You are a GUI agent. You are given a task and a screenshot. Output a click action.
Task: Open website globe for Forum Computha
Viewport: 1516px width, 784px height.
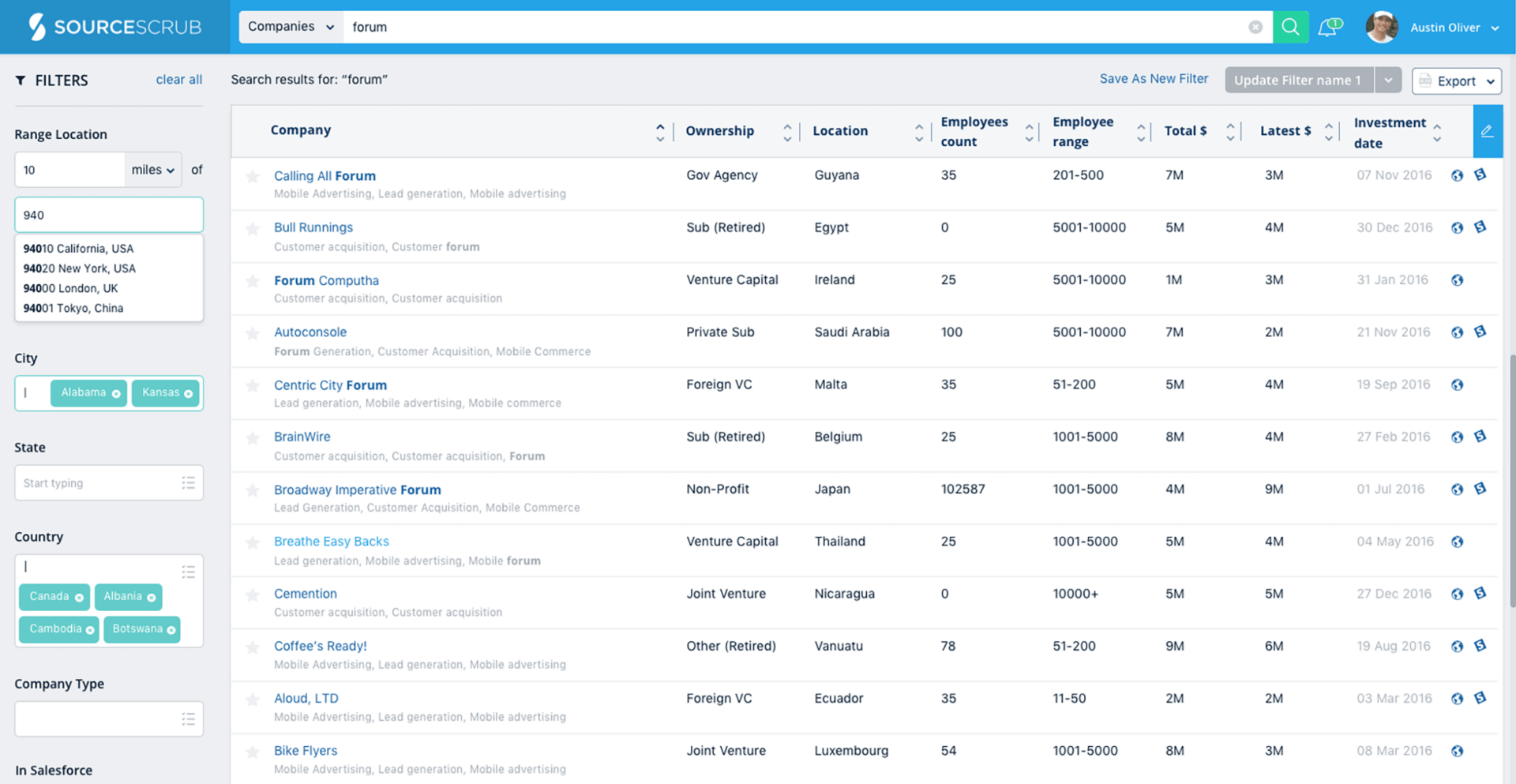[x=1458, y=280]
